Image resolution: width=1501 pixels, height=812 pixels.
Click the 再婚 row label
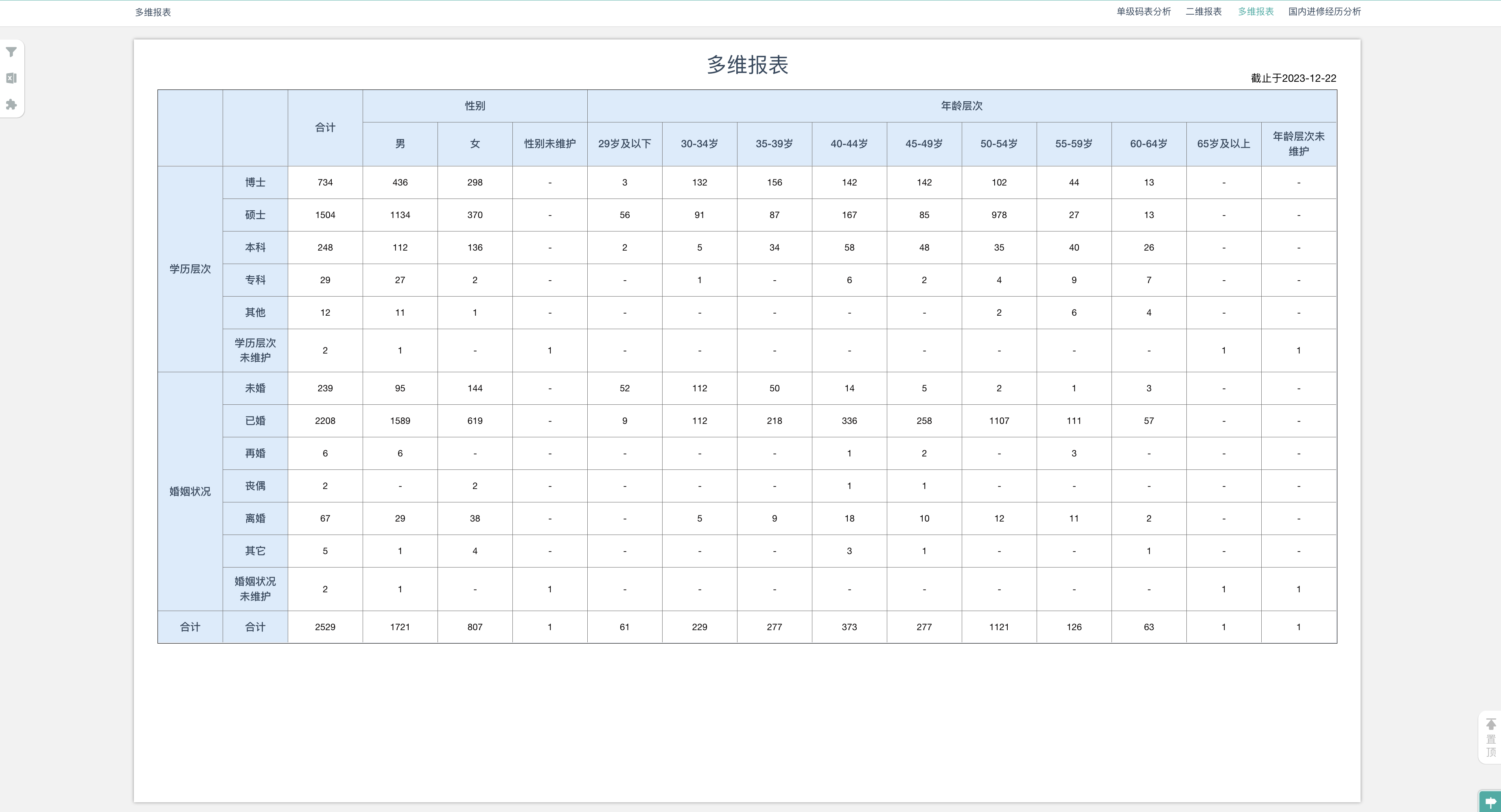click(255, 453)
